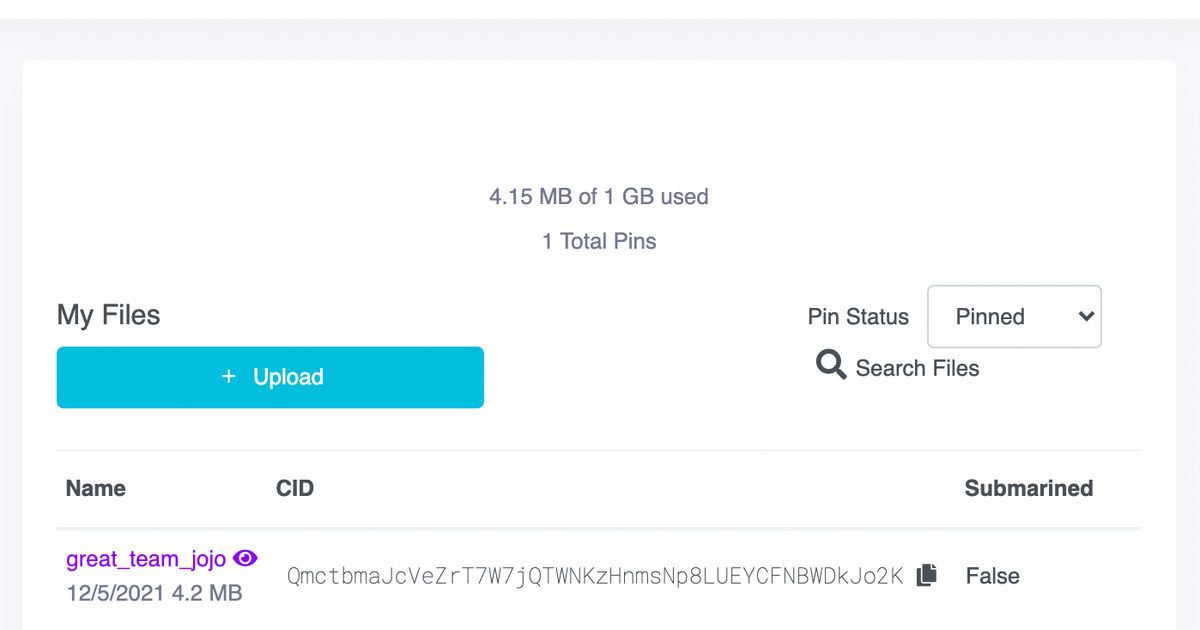The width and height of the screenshot is (1200, 630).
Task: Click the CID column header
Action: pyautogui.click(x=295, y=488)
